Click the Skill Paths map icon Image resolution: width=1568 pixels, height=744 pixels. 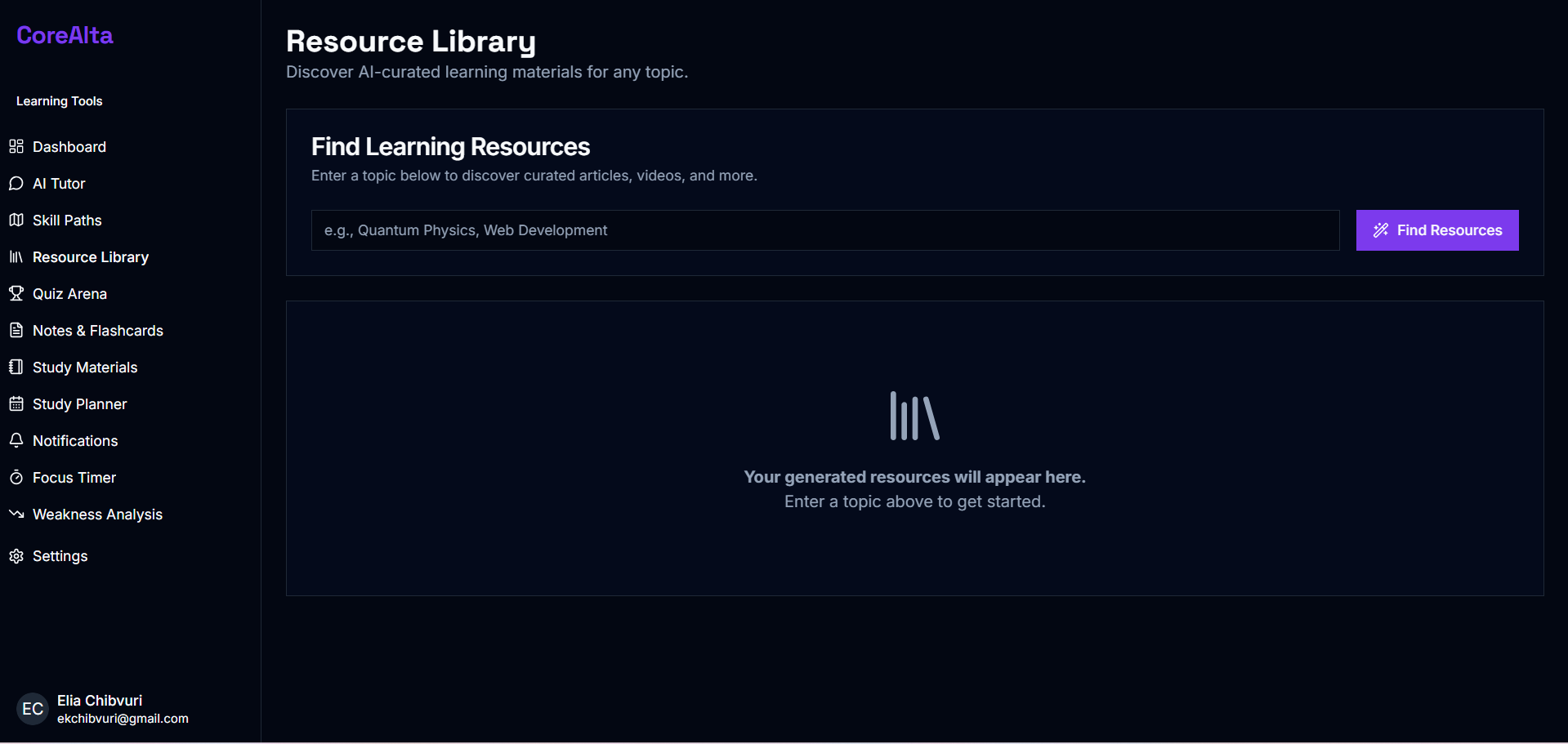[16, 221]
